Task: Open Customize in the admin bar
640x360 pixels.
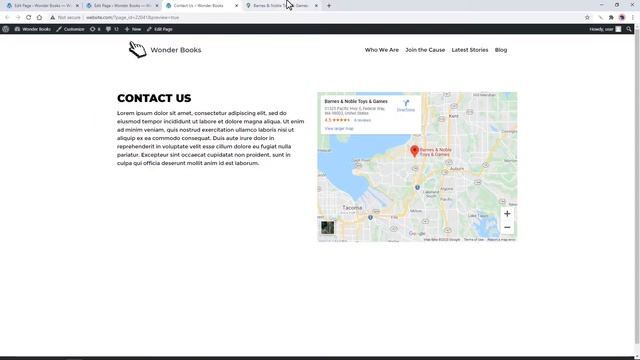Action: point(70,29)
